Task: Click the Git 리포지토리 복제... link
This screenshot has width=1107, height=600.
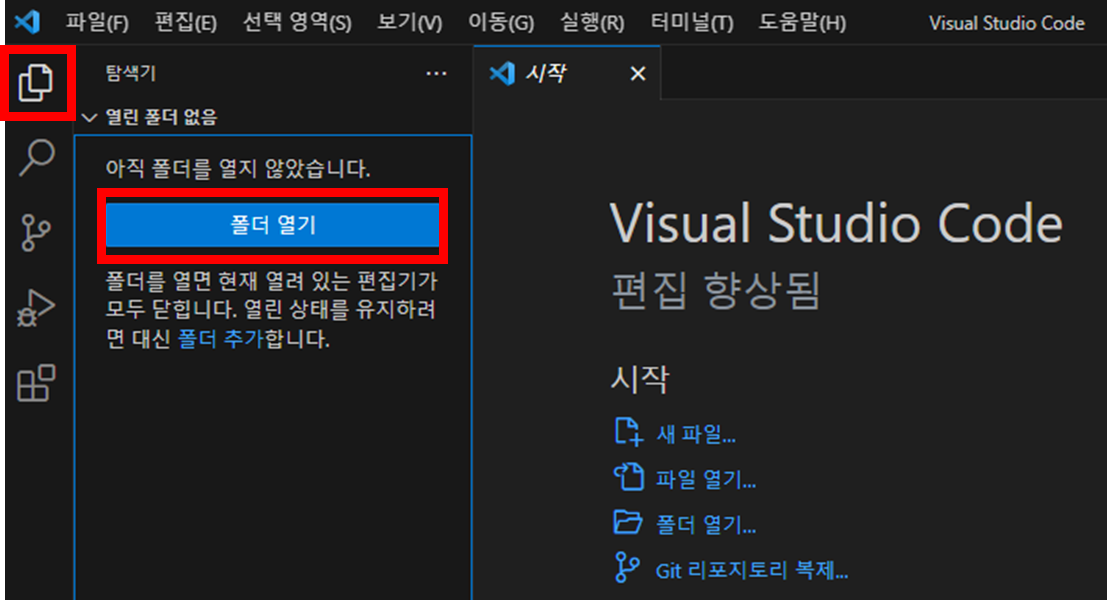Action: [x=752, y=570]
